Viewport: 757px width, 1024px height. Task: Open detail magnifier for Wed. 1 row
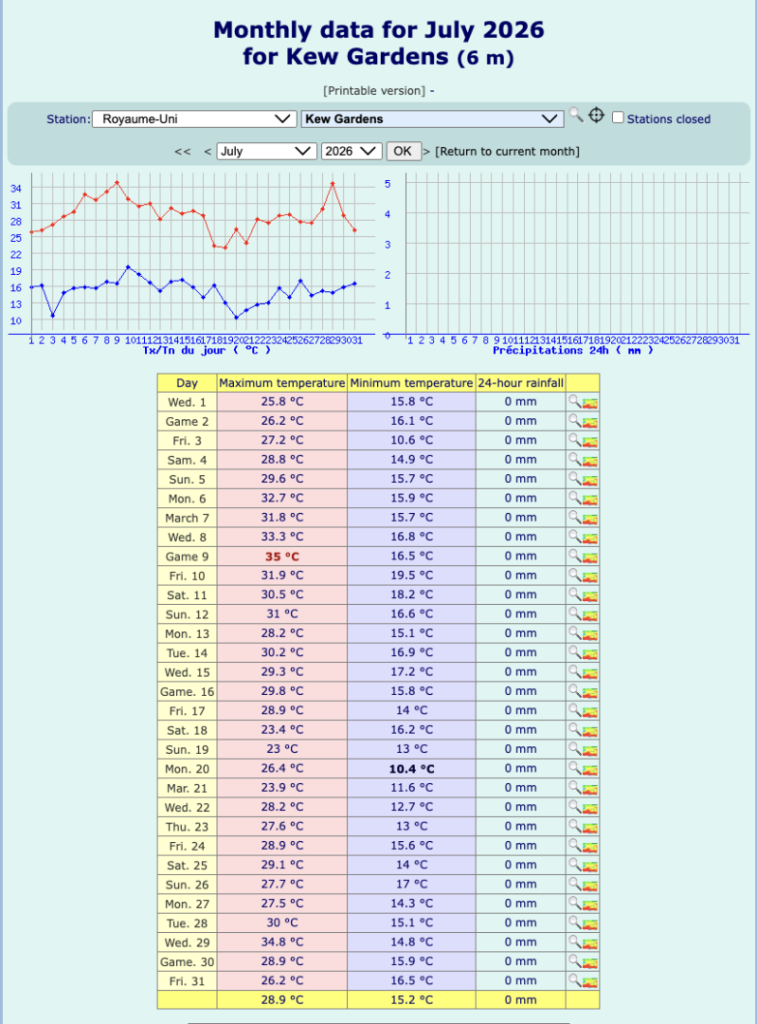[x=574, y=401]
